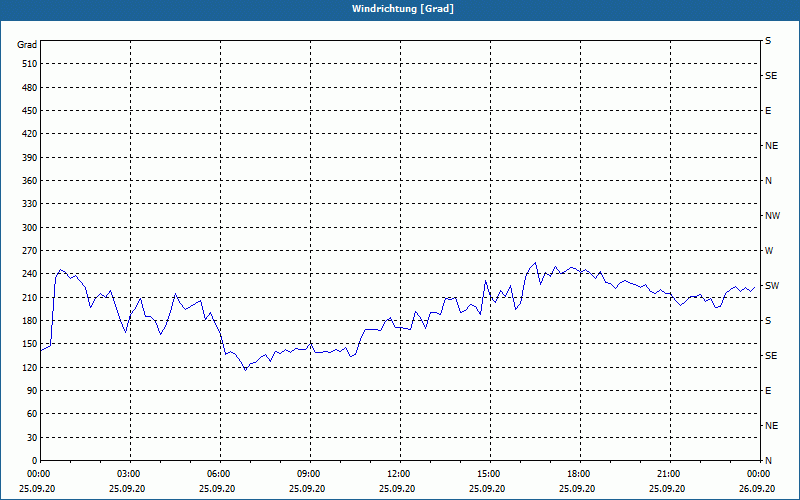Select the 25.09.20 date under 06:00

tap(217, 489)
